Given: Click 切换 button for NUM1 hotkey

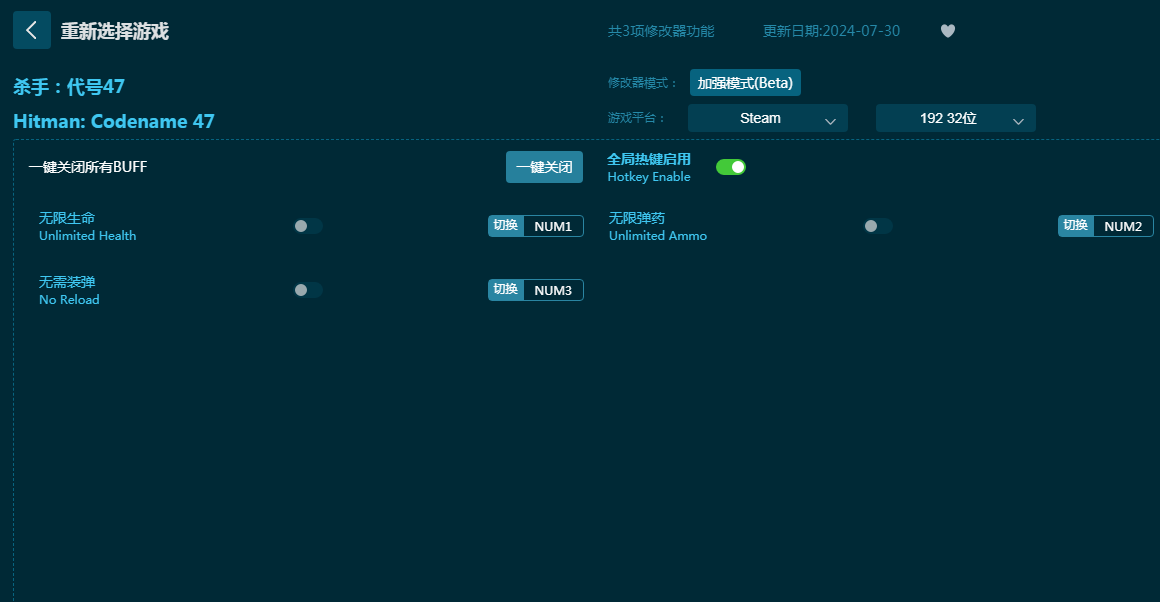Looking at the screenshot, I should [506, 226].
